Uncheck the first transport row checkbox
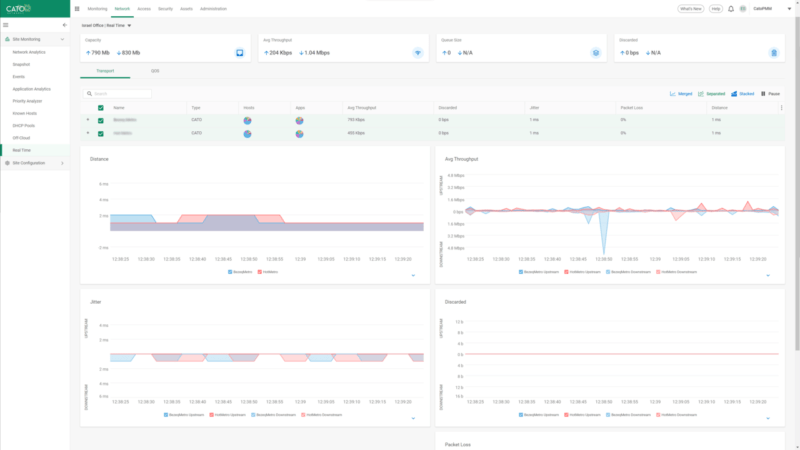Screen dimensions: 800x450 click(x=100, y=120)
